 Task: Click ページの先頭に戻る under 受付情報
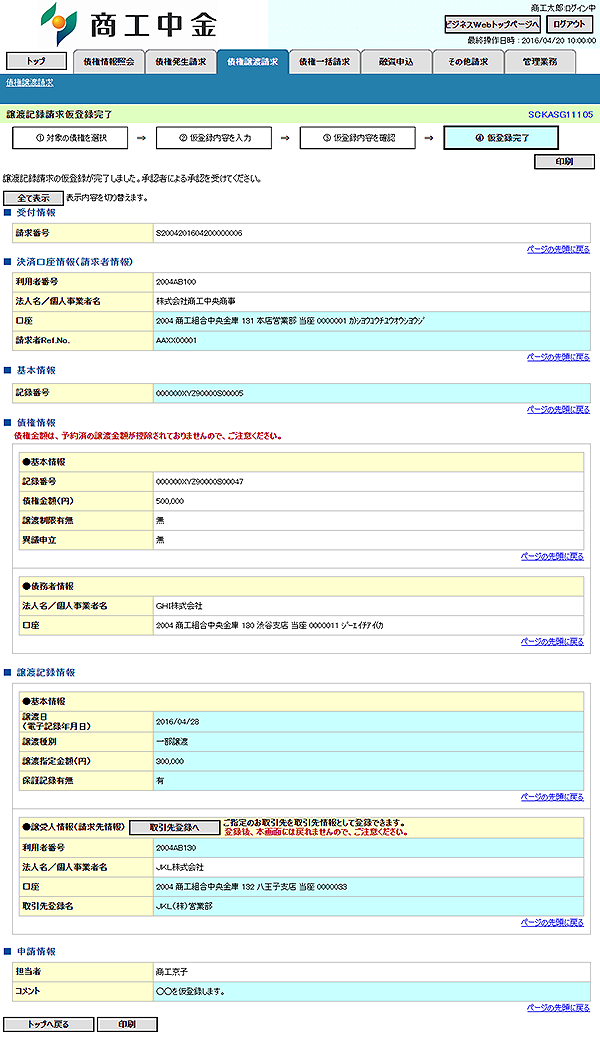[x=558, y=249]
